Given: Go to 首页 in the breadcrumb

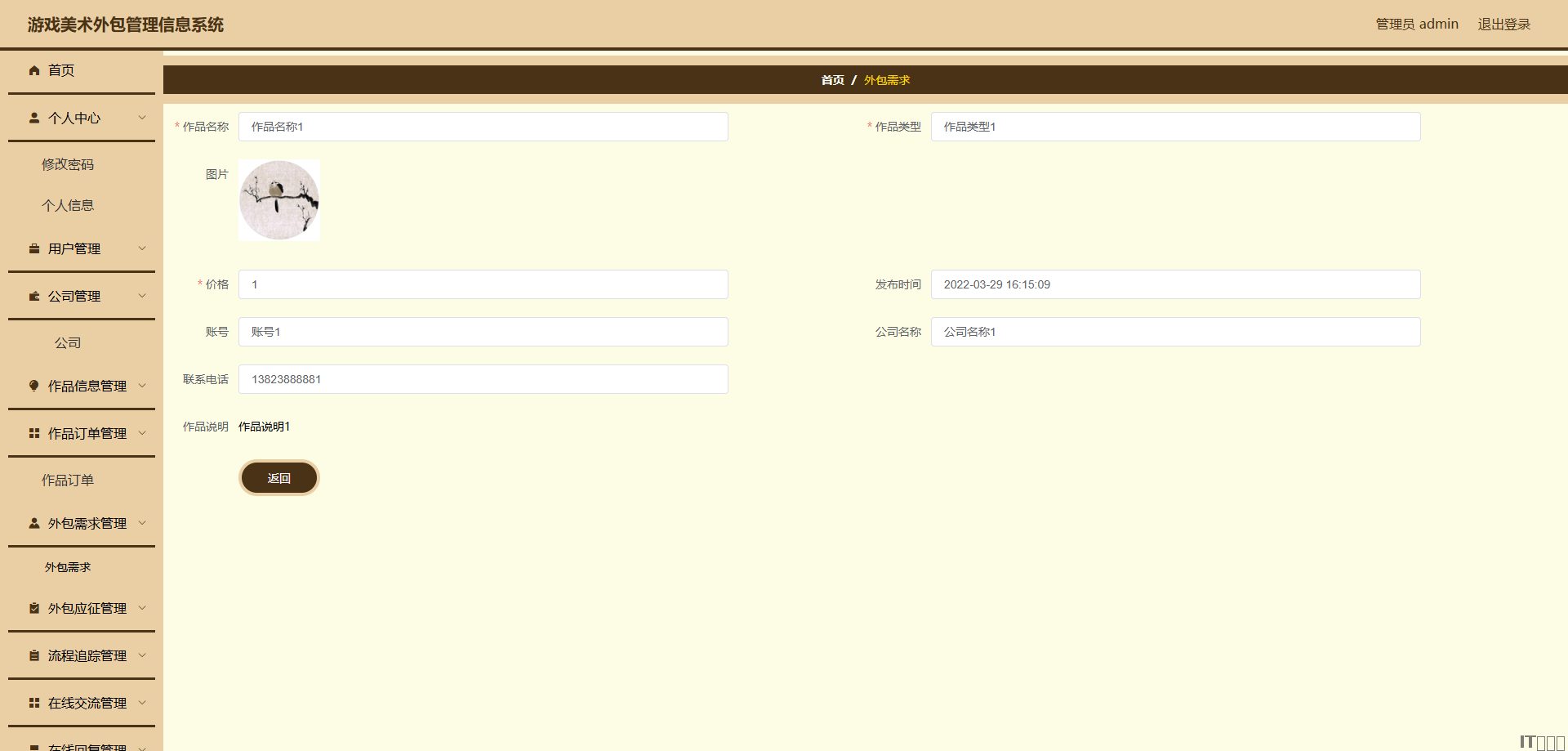Looking at the screenshot, I should click(x=832, y=80).
